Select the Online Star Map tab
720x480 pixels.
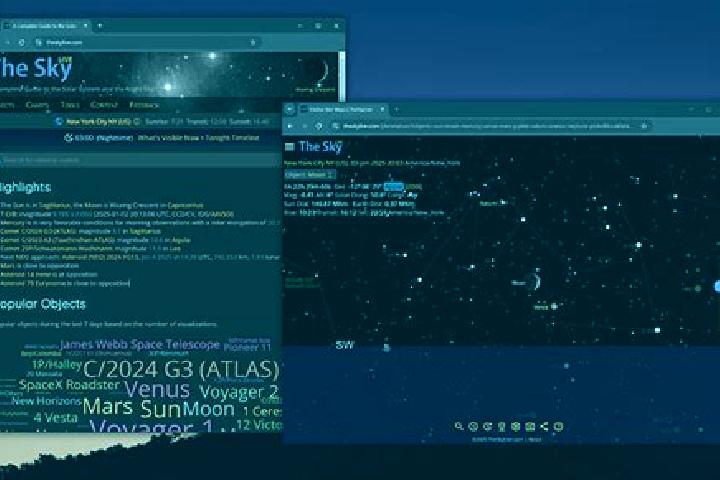(343, 110)
